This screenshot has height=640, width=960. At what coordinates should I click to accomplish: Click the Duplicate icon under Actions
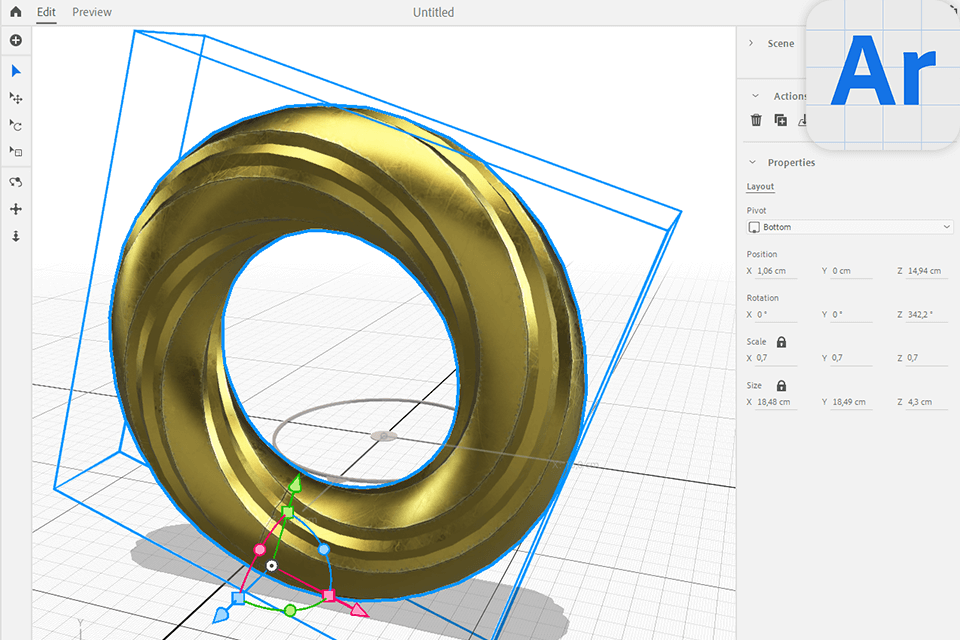click(781, 120)
